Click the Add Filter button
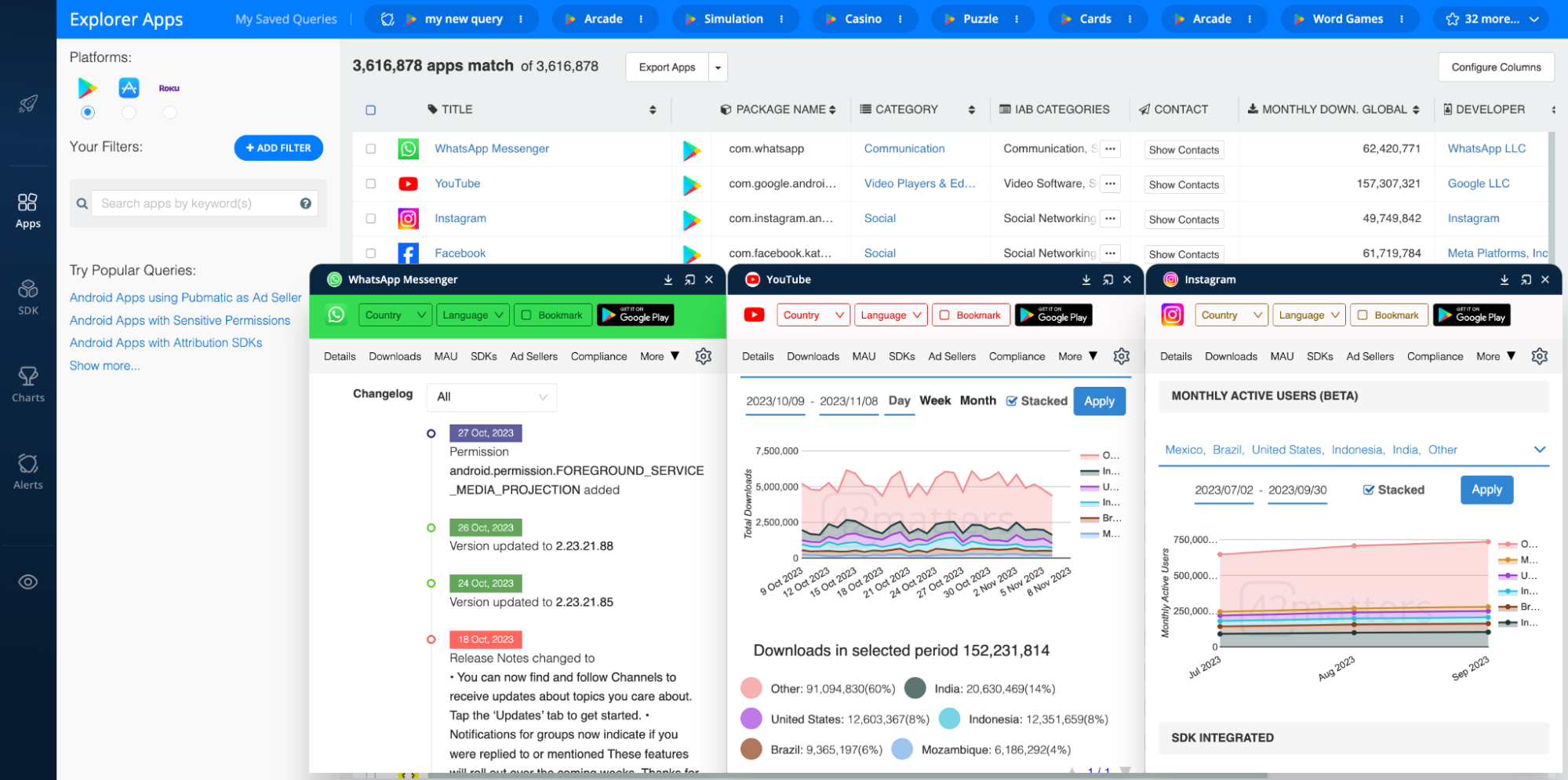1568x780 pixels. [x=278, y=148]
